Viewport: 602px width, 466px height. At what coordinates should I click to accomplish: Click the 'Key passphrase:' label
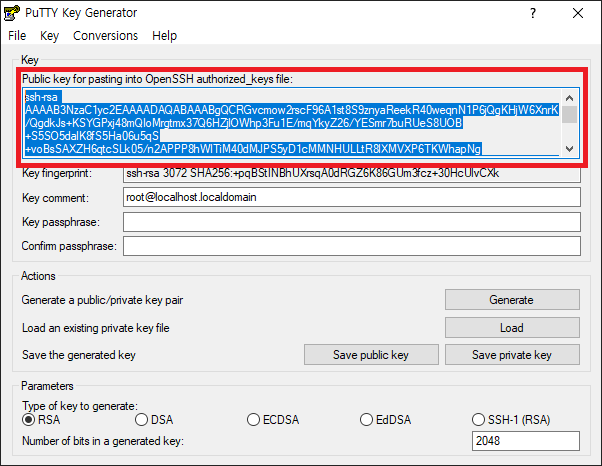[61, 222]
